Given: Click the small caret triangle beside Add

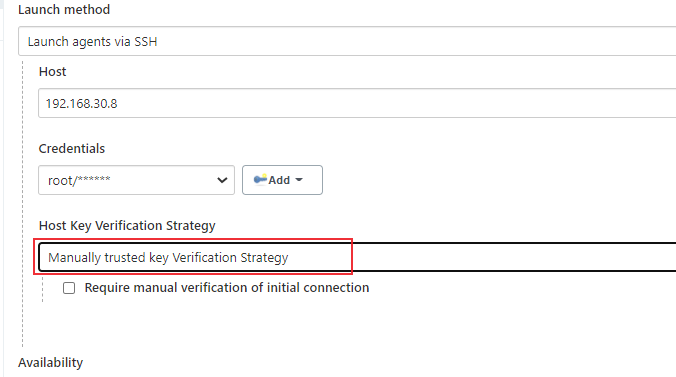Looking at the screenshot, I should 299,180.
